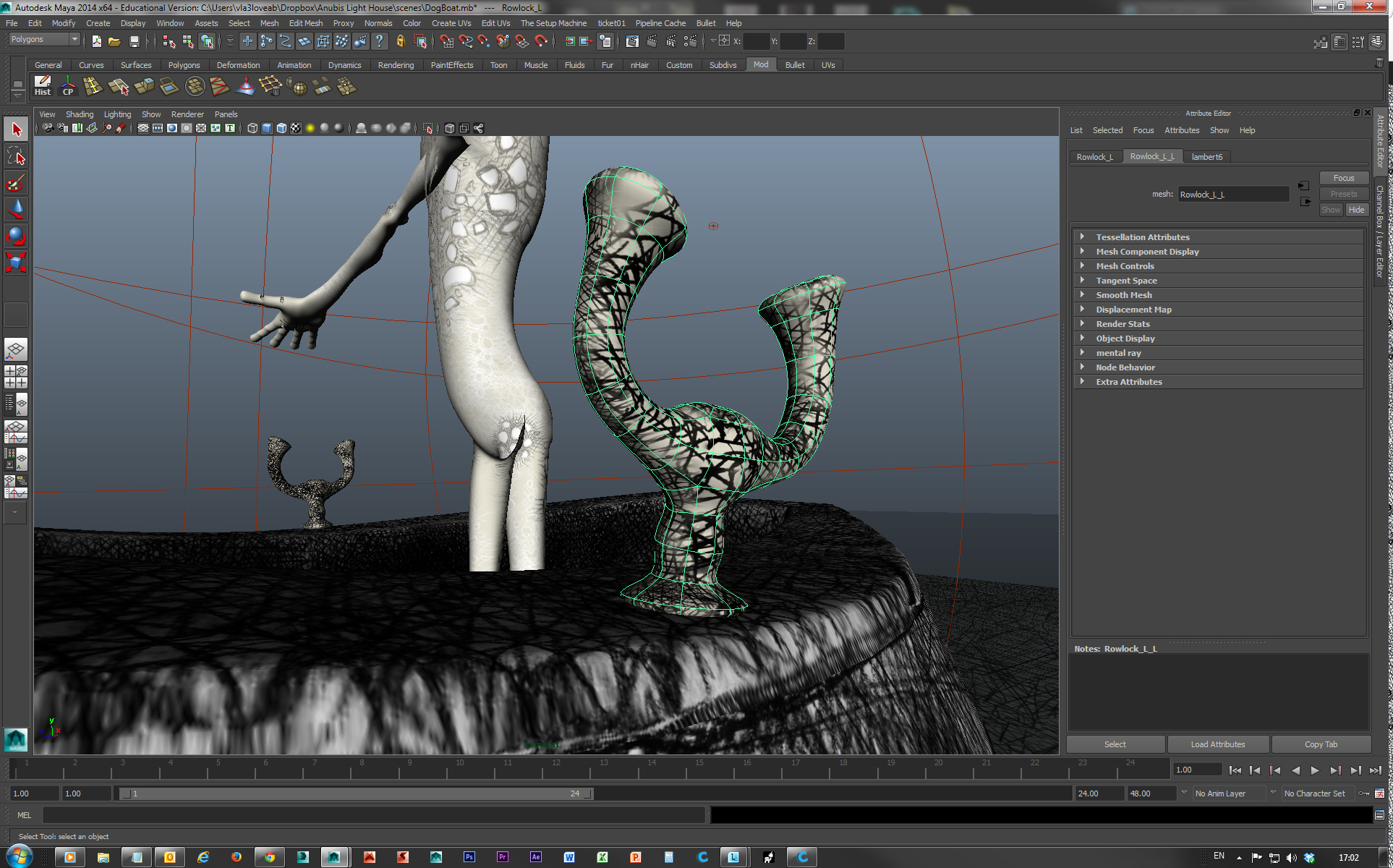The height and width of the screenshot is (868, 1393).
Task: Click the open scene folder icon
Action: 114,42
